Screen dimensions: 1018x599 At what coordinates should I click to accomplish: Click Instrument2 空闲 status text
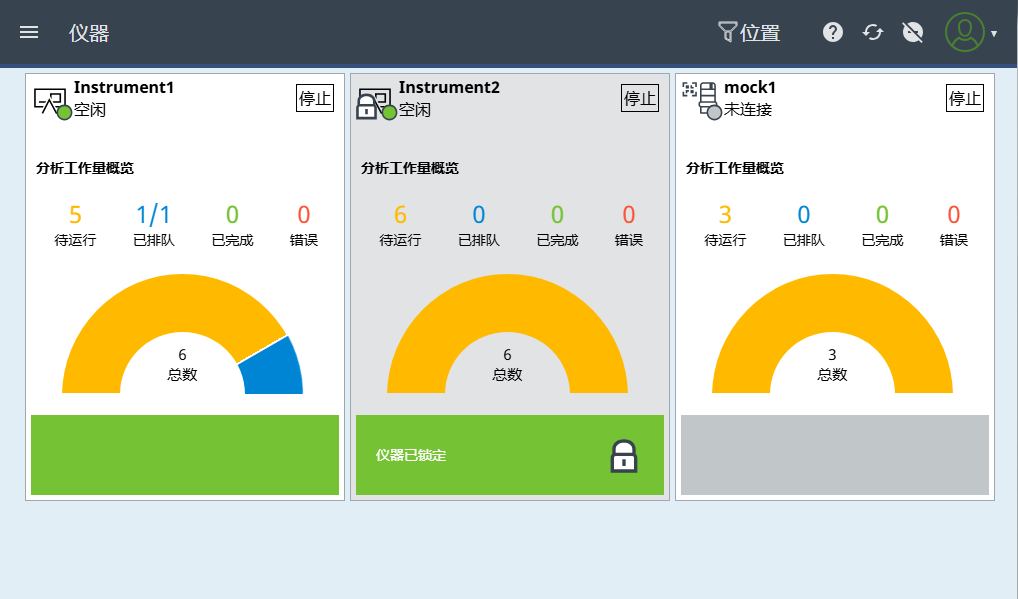[x=415, y=110]
